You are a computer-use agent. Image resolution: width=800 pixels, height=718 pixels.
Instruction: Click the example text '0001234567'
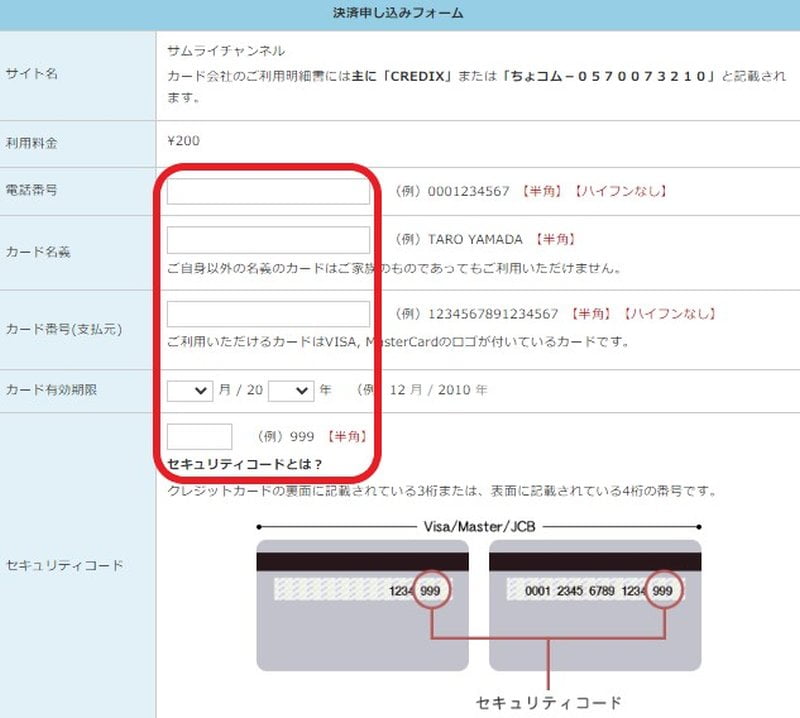coord(468,191)
